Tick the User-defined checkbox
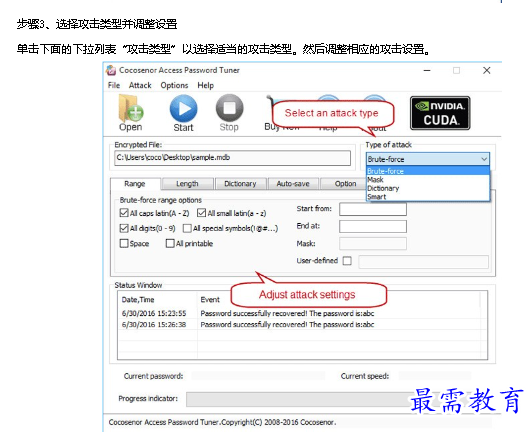Image resolution: width=532 pixels, height=432 pixels. (347, 261)
